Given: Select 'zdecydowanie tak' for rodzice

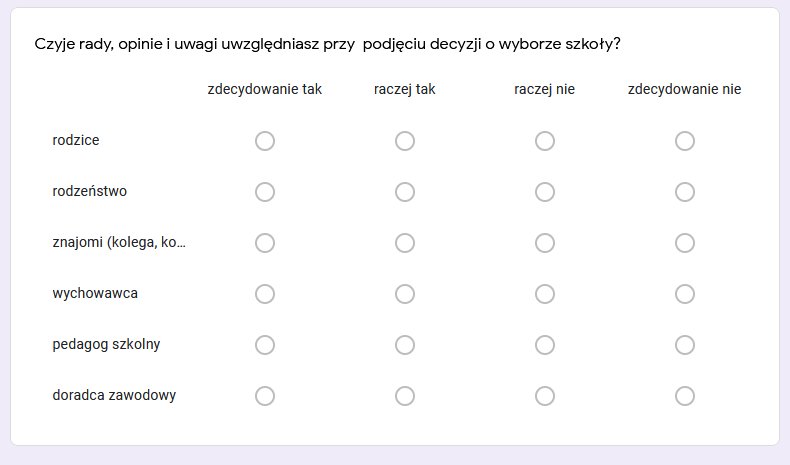Looking at the screenshot, I should pos(265,141).
